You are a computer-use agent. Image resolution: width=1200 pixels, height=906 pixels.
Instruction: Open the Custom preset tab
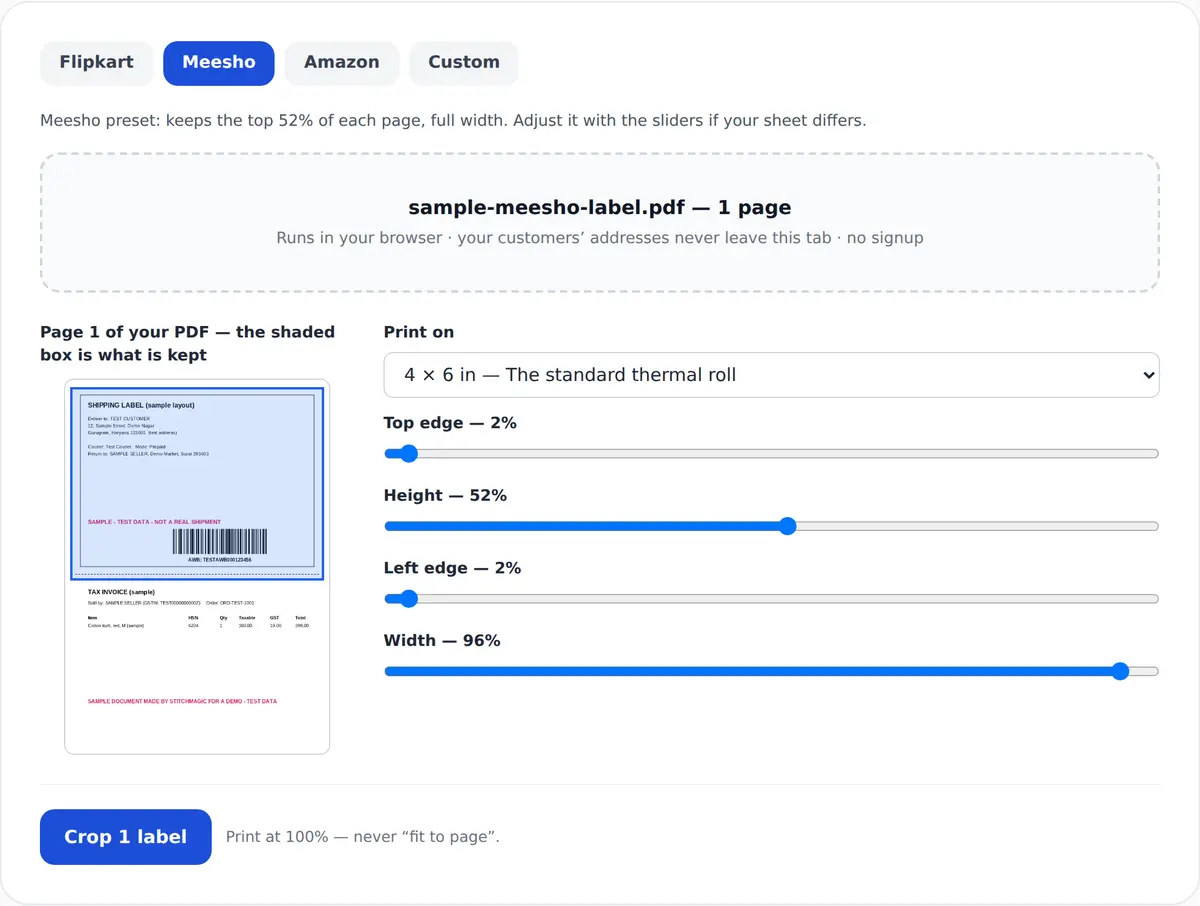[x=464, y=62]
